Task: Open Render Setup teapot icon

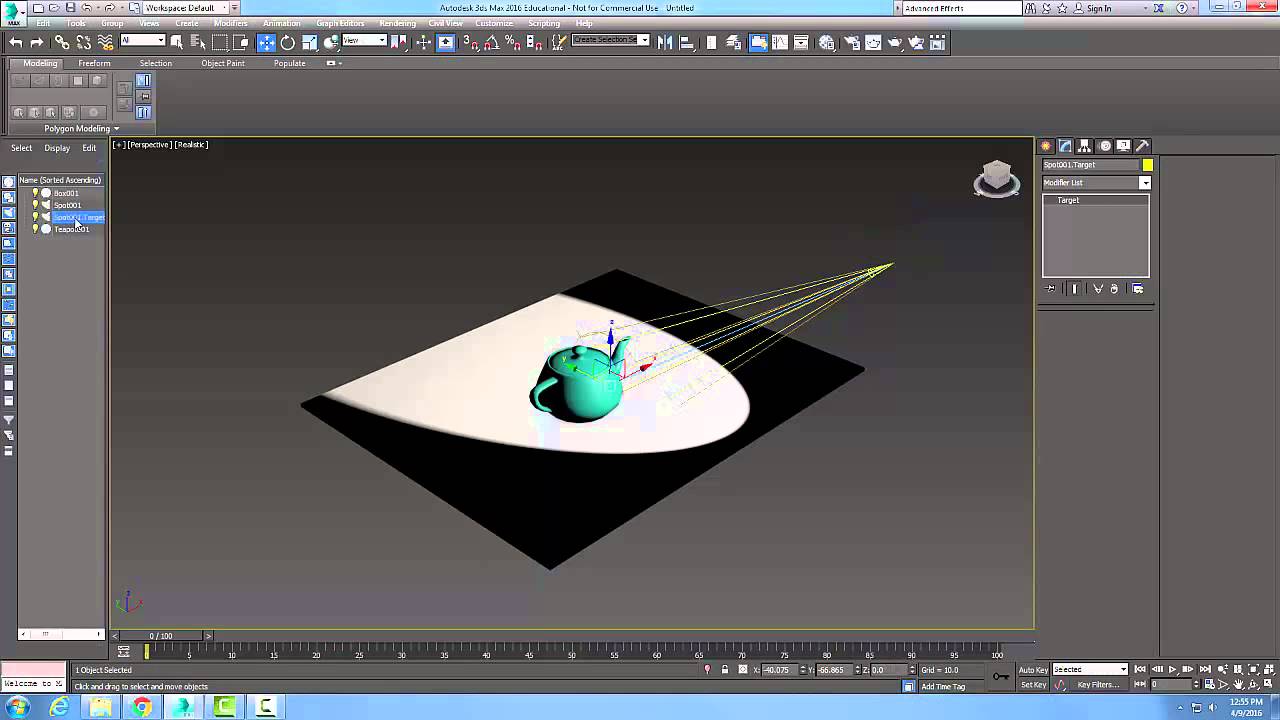Action: point(851,42)
